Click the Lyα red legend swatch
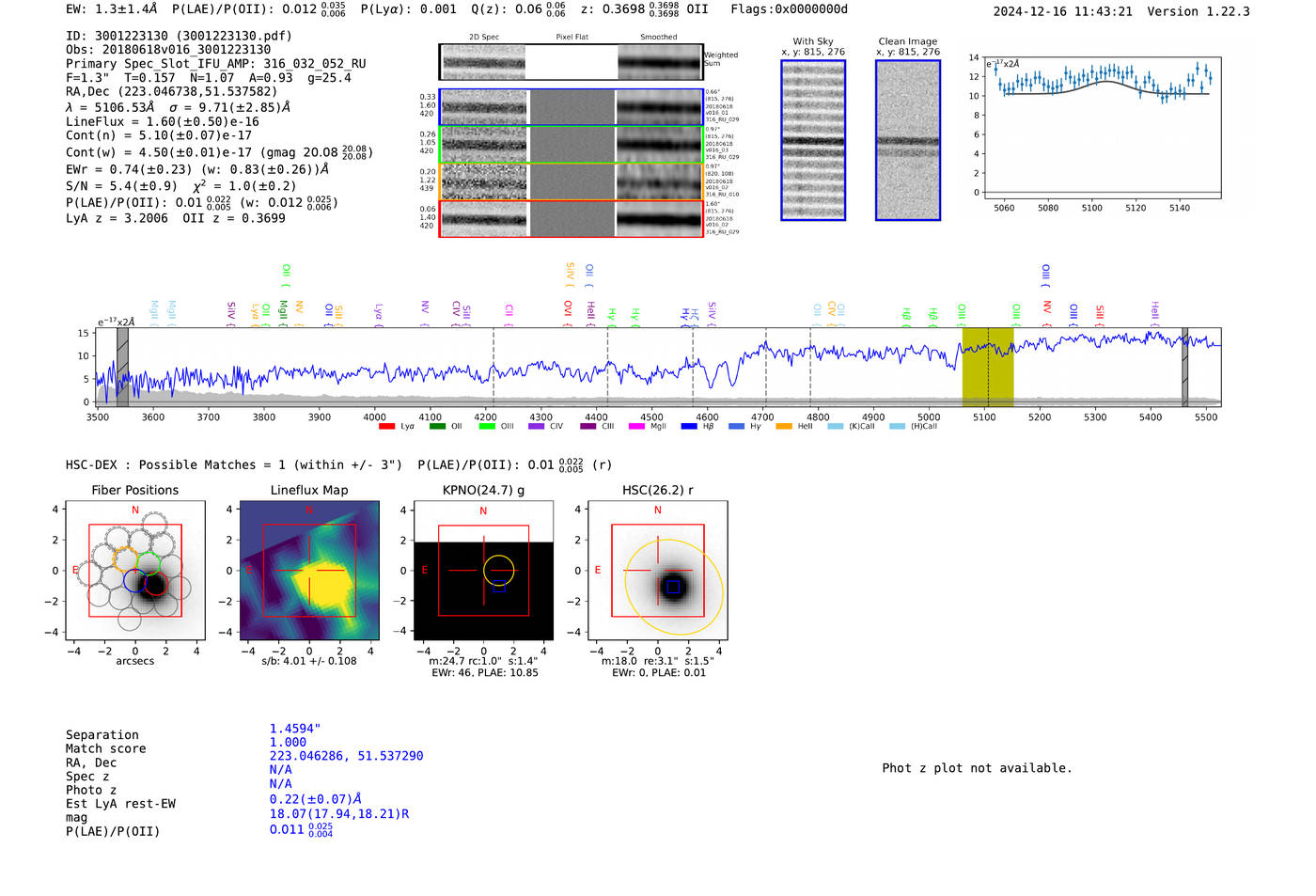 (x=386, y=427)
